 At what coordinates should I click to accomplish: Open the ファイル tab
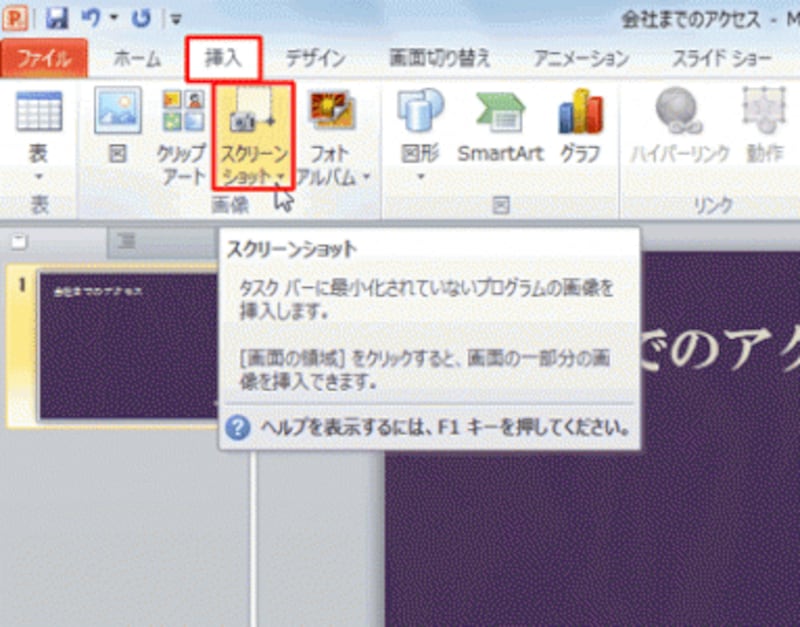(44, 59)
